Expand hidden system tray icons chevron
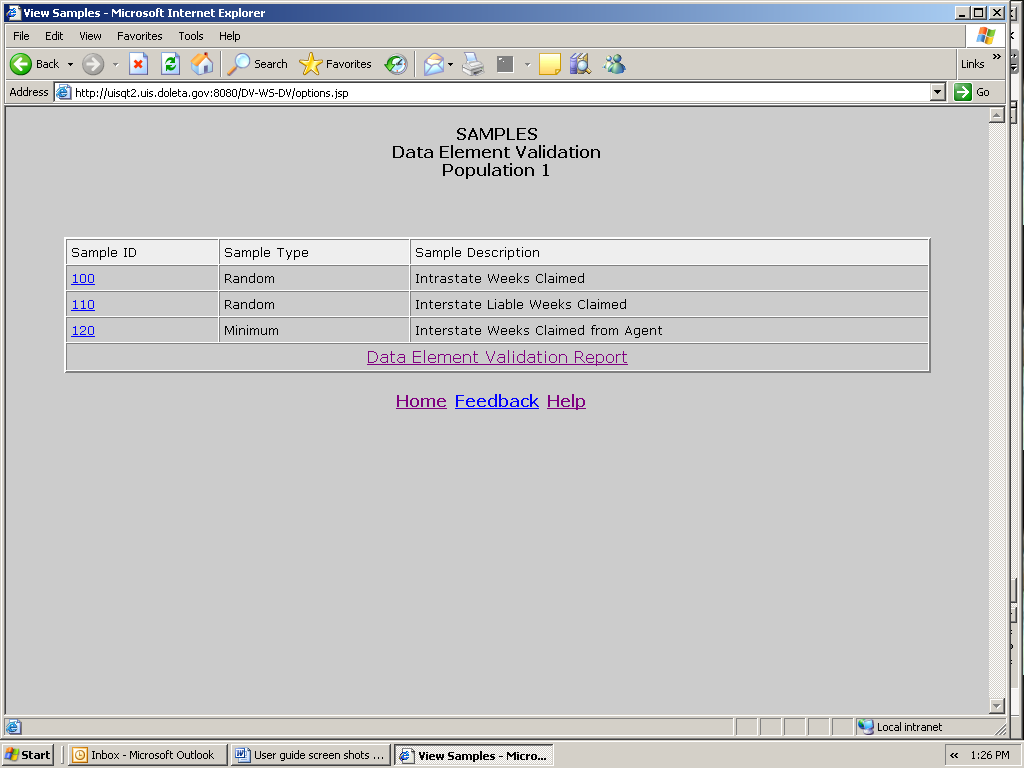This screenshot has width=1024, height=768. 954,755
